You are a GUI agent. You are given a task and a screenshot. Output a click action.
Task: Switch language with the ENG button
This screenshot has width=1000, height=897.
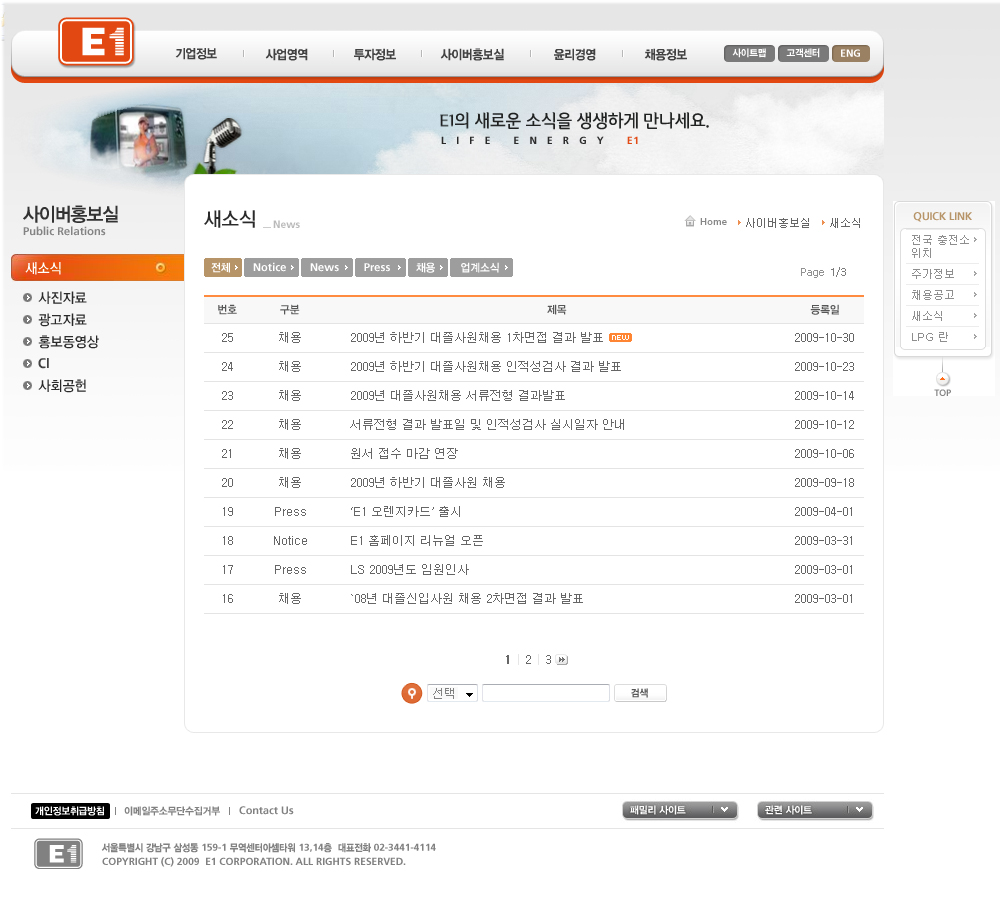(x=850, y=53)
